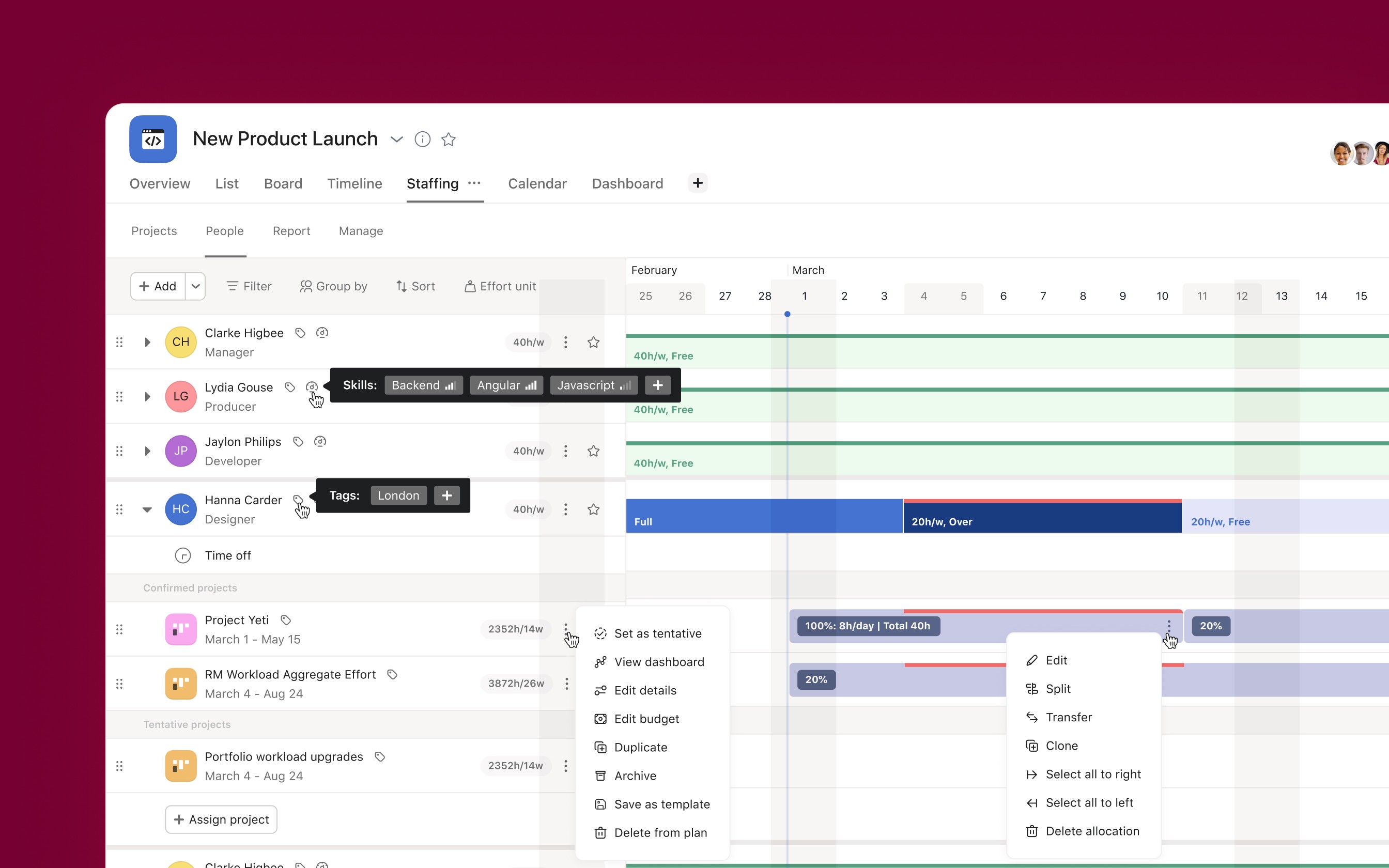
Task: Choose Split in the allocation menu
Action: click(1058, 688)
